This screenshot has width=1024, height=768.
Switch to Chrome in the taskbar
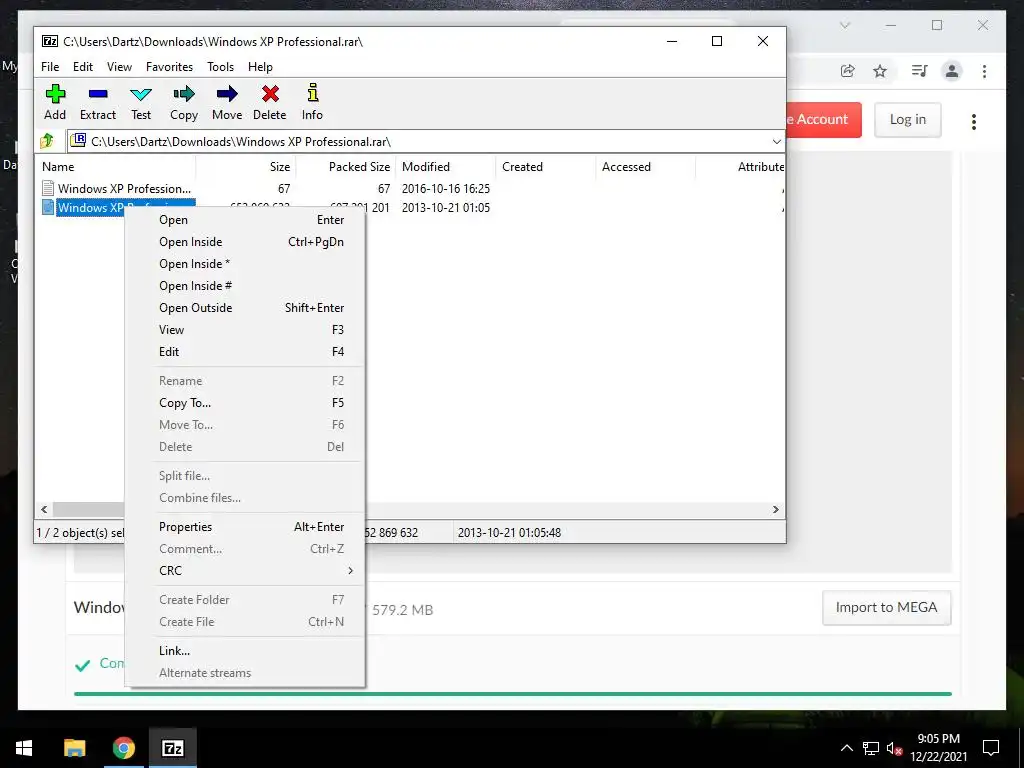tap(123, 748)
